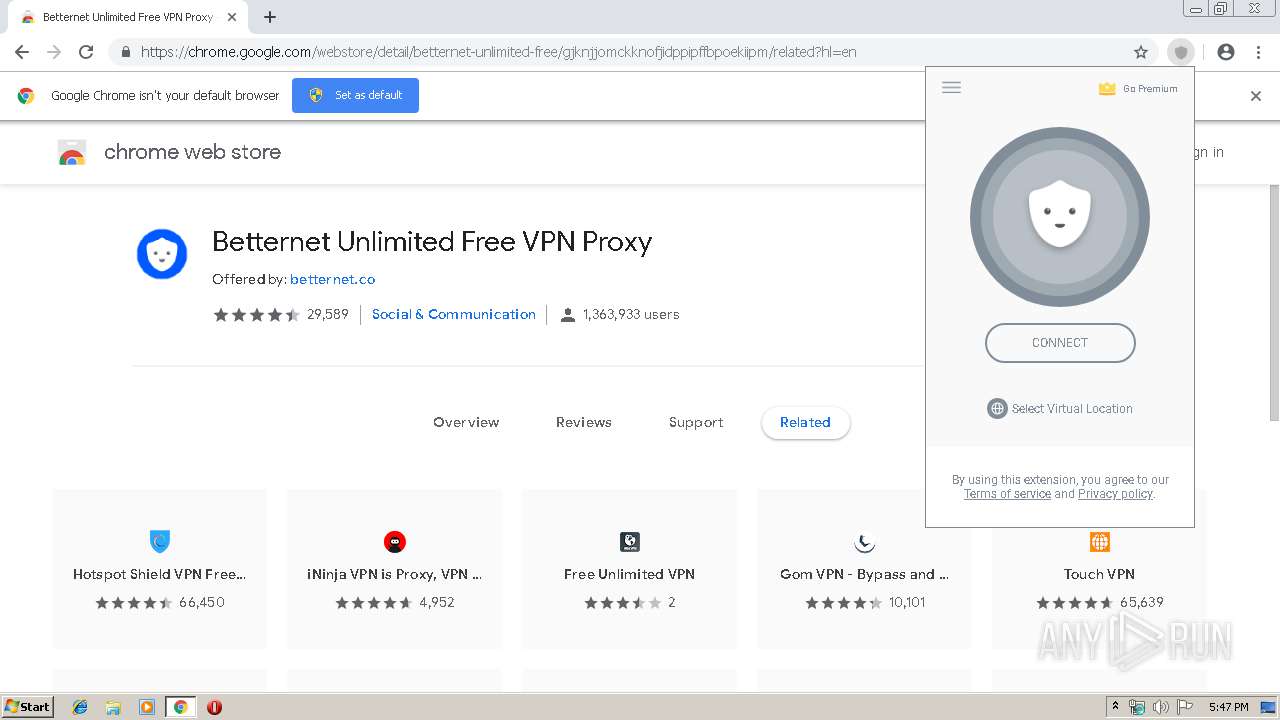Click the Hotspot Shield VPN icon

160,542
